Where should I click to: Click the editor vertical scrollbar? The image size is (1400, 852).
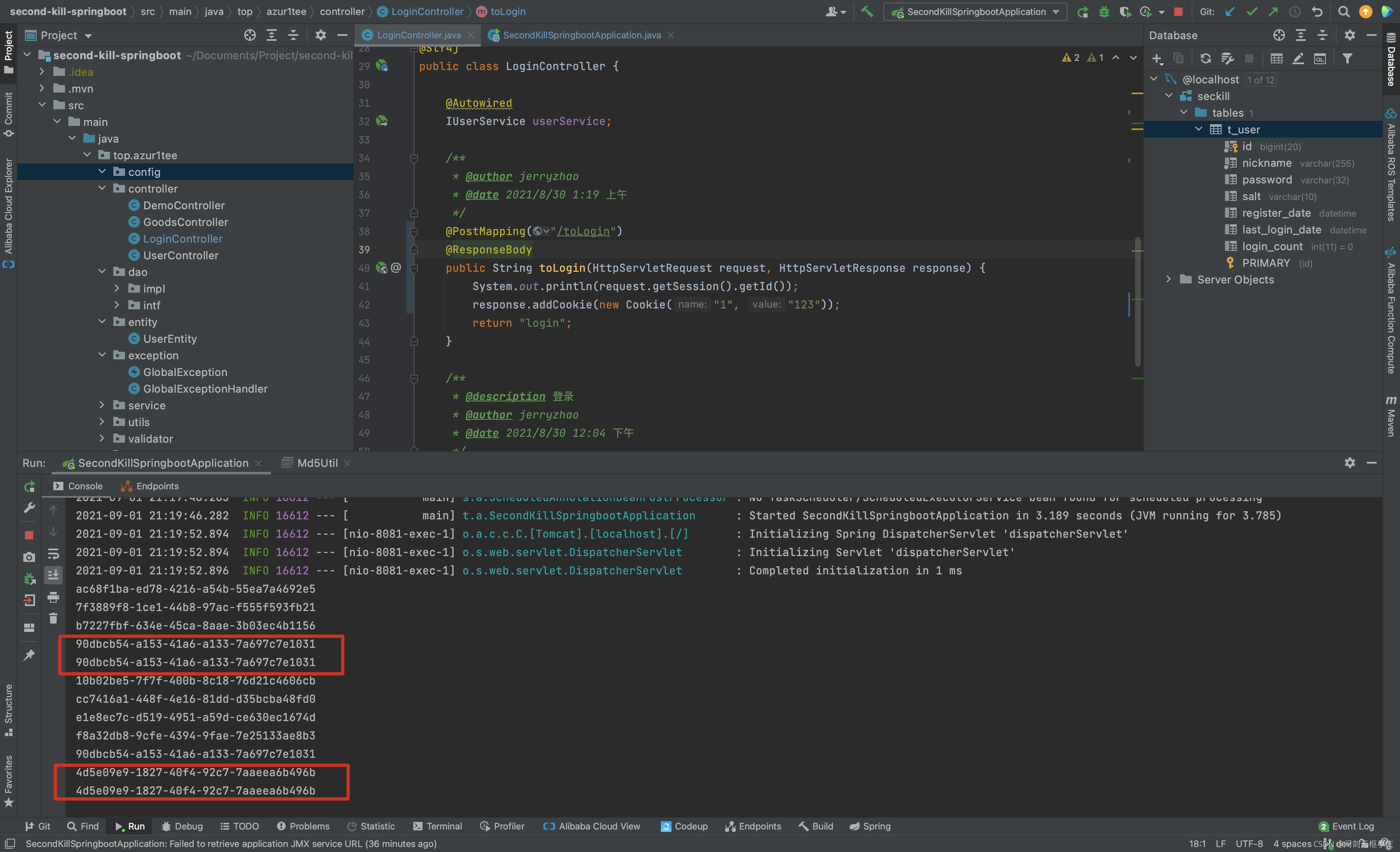(x=1137, y=301)
